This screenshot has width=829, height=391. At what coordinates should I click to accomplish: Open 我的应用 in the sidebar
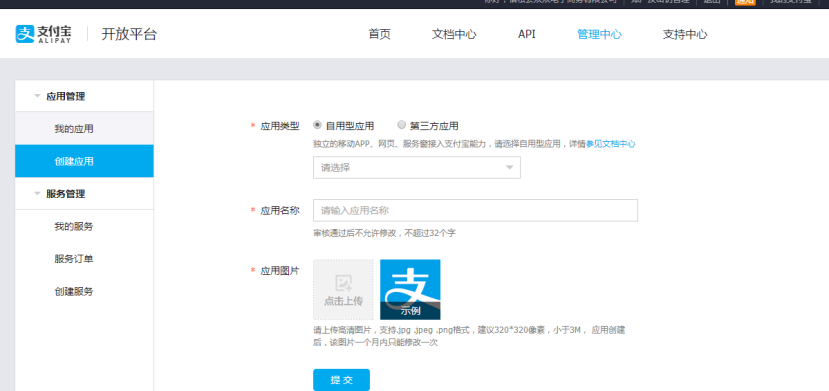[x=85, y=128]
